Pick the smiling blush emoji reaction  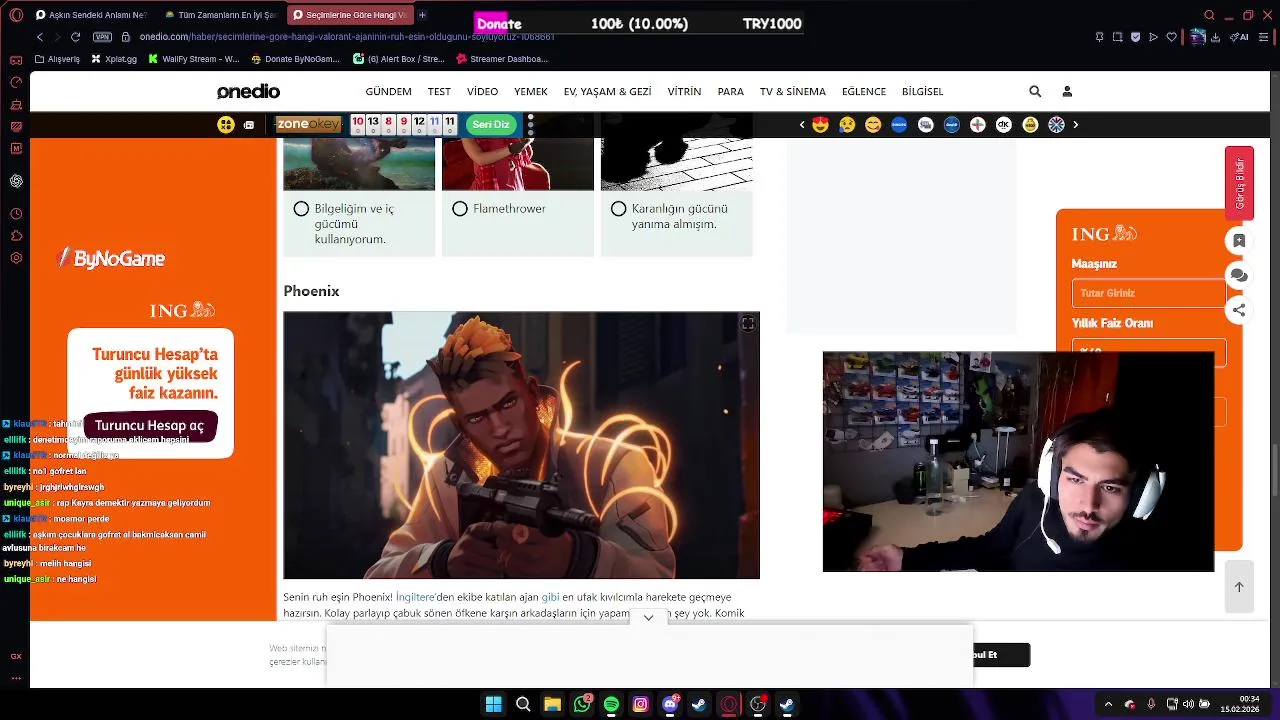point(873,125)
